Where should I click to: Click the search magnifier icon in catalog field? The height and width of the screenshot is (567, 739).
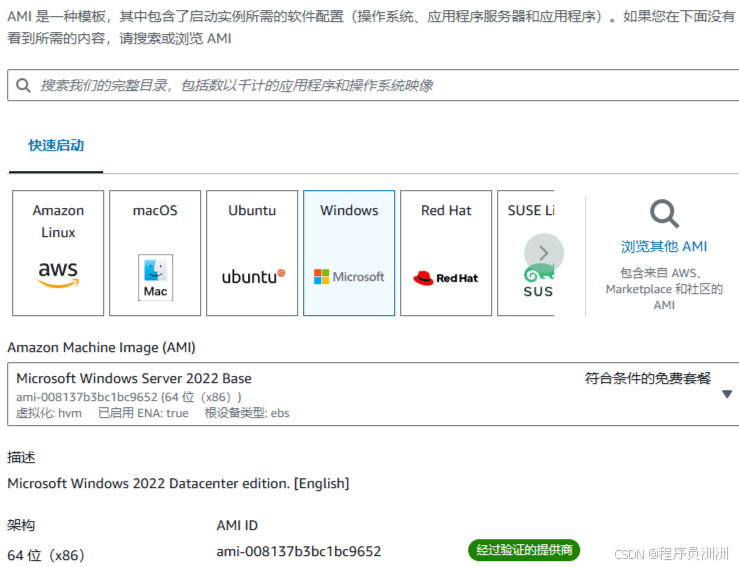(23, 85)
